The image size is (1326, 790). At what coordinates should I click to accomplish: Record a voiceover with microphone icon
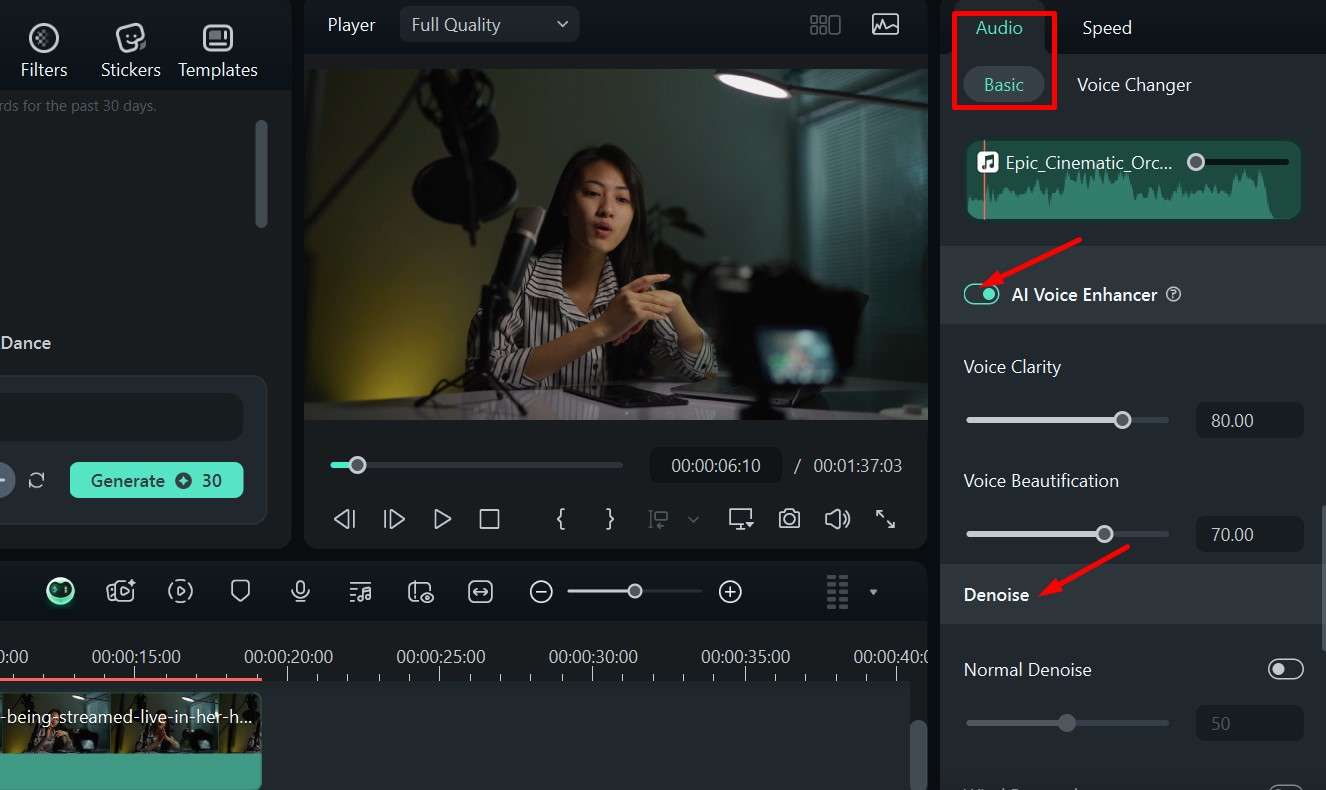[300, 591]
